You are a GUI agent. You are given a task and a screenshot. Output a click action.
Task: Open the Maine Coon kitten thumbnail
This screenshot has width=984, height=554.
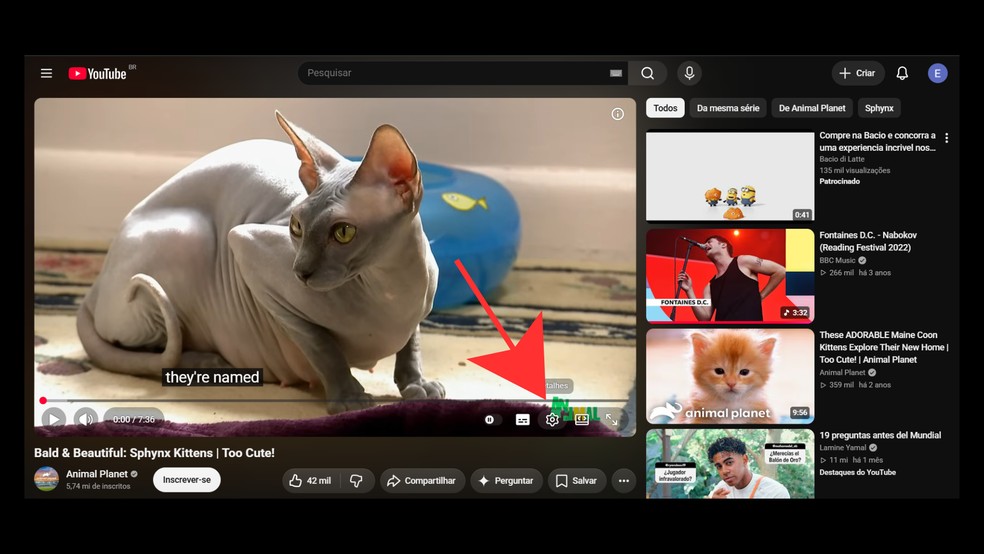point(730,376)
